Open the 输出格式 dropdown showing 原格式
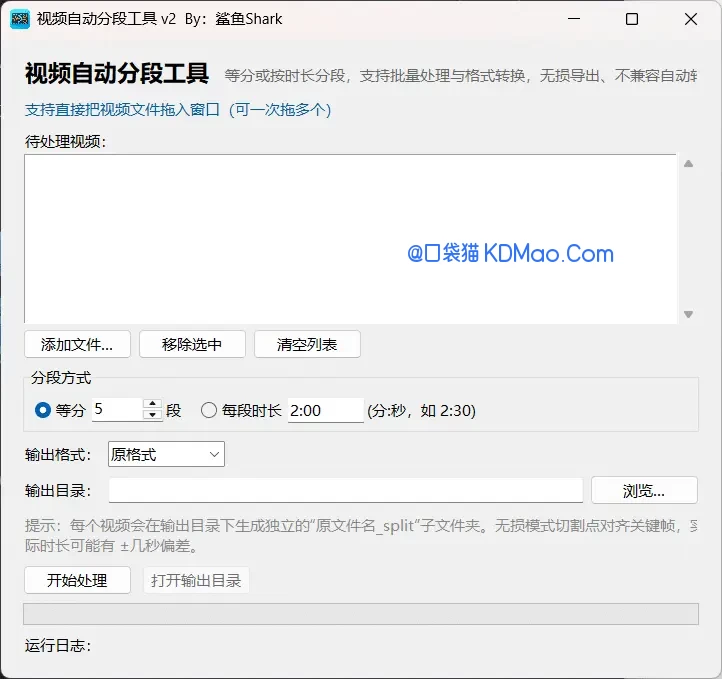 [166, 454]
